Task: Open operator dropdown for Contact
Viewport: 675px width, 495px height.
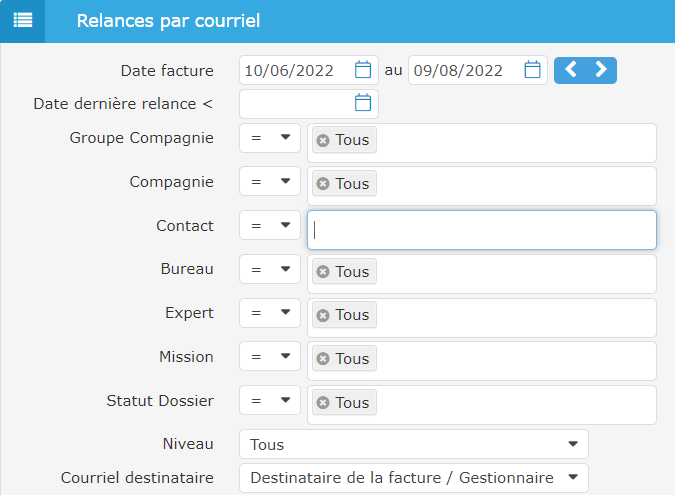Action: pyautogui.click(x=270, y=226)
